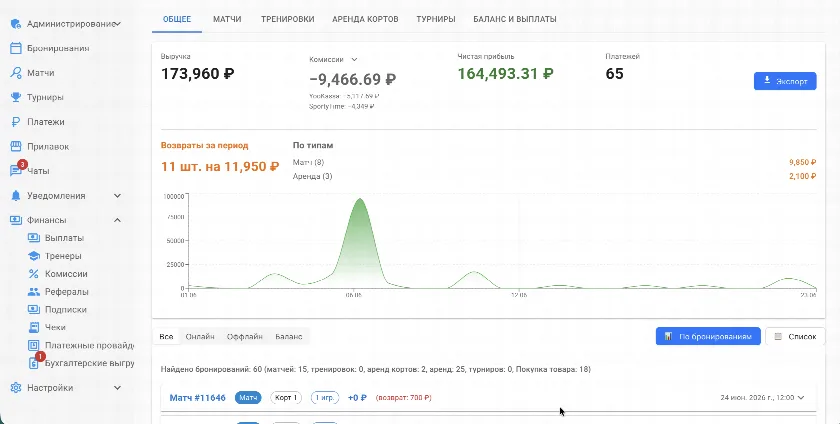The image size is (840, 424).
Task: Open Чеки under Финансы
Action: tap(55, 328)
